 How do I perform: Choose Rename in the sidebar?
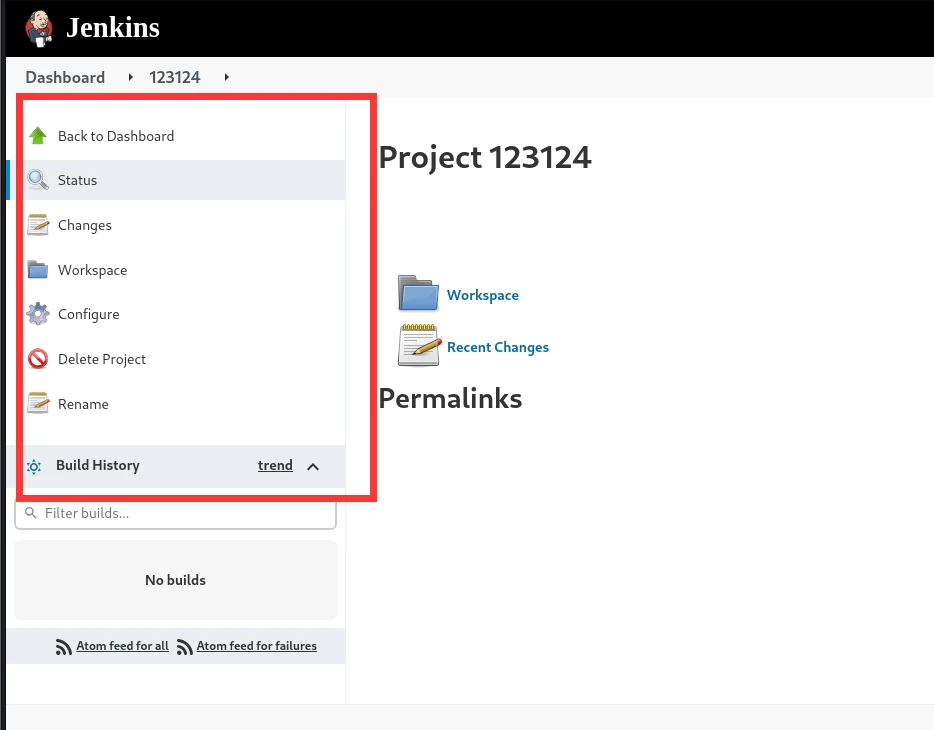[83, 404]
